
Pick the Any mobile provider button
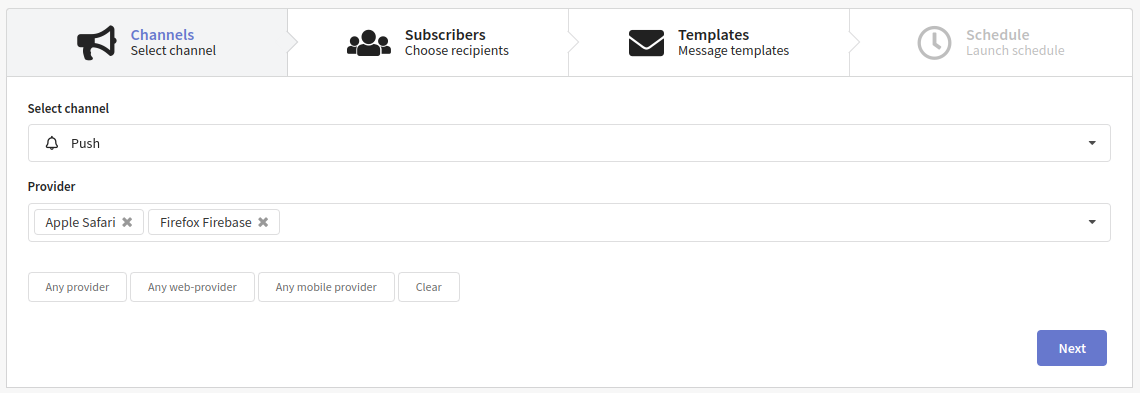coord(326,287)
